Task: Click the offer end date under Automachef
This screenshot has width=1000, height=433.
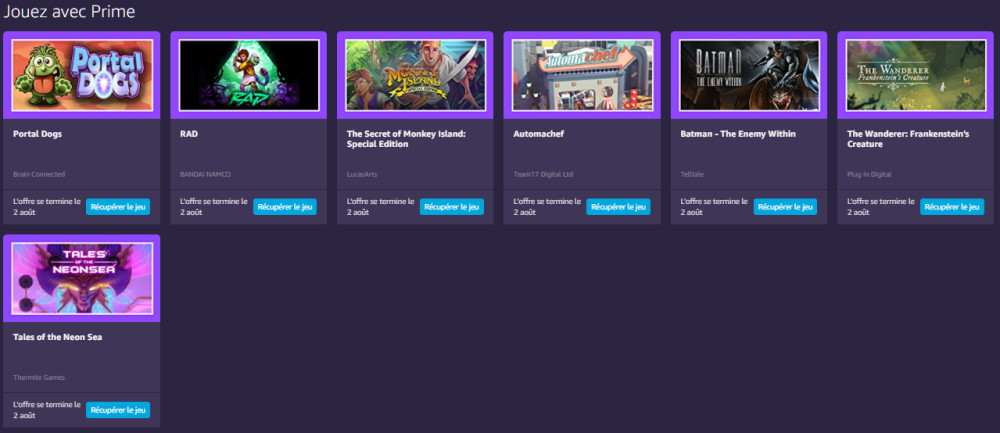Action: [547, 207]
